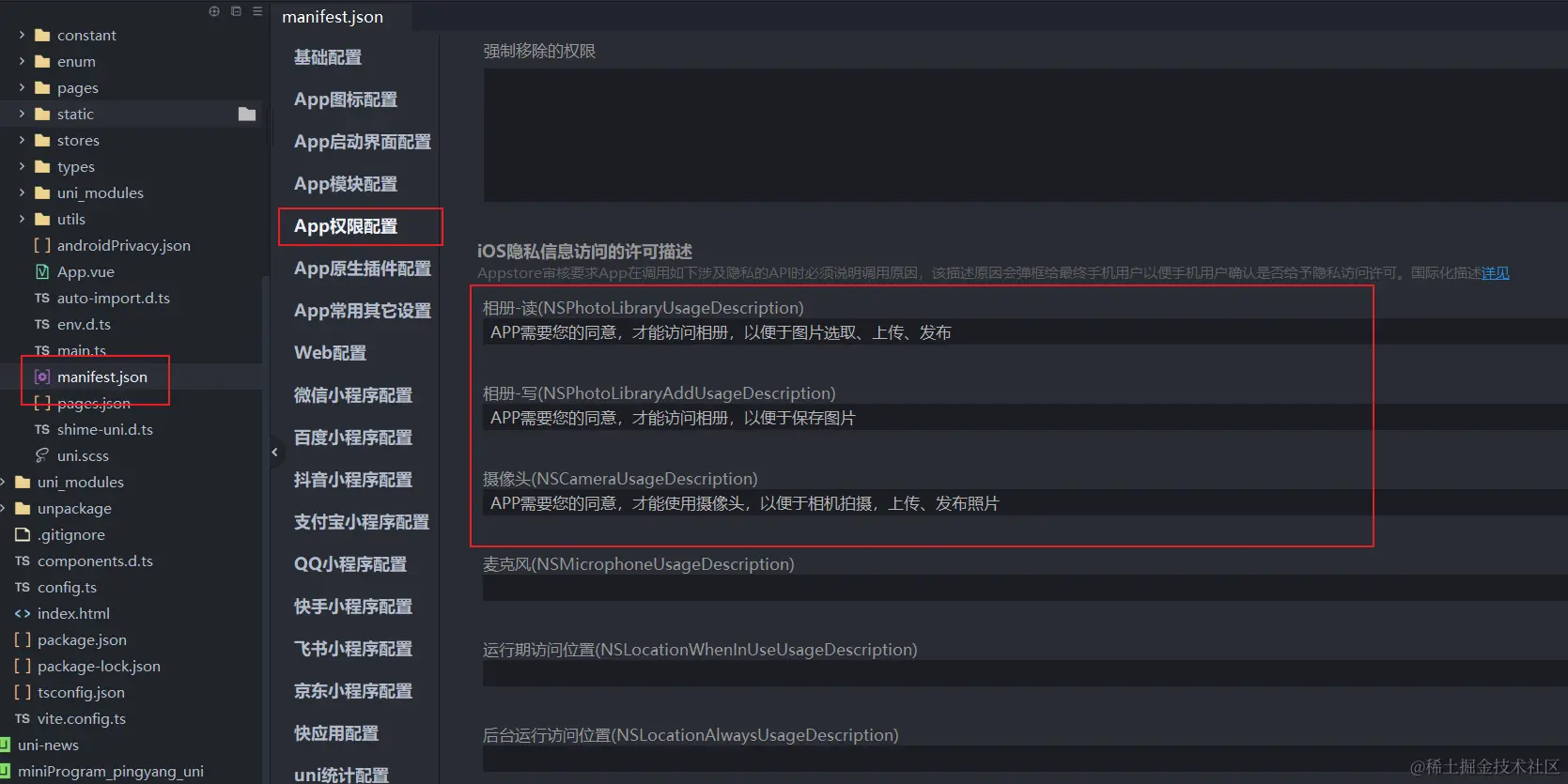
Task: Click the TS icon of components.d.ts
Action: point(23,561)
